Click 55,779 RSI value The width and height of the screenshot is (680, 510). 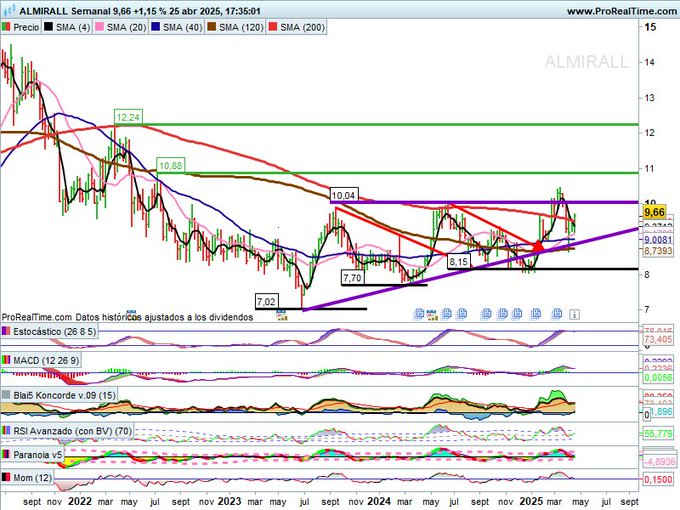[x=658, y=433]
